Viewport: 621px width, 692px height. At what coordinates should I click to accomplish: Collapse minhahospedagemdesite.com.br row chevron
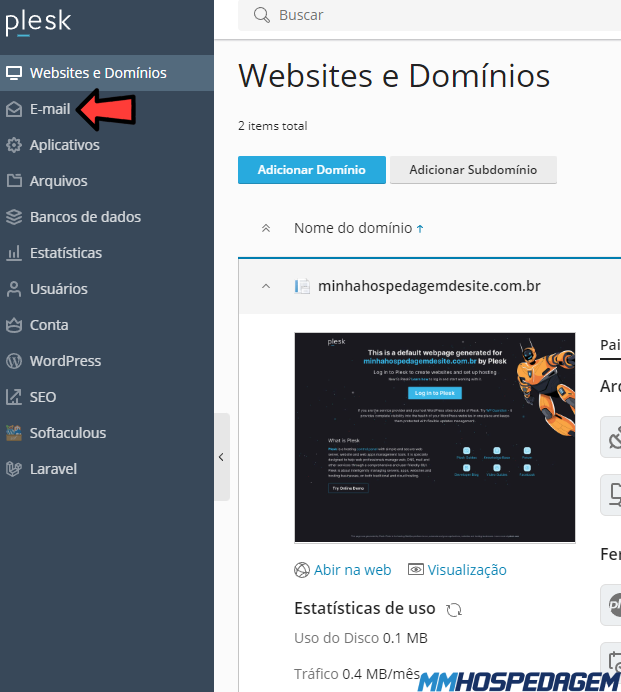tap(266, 286)
